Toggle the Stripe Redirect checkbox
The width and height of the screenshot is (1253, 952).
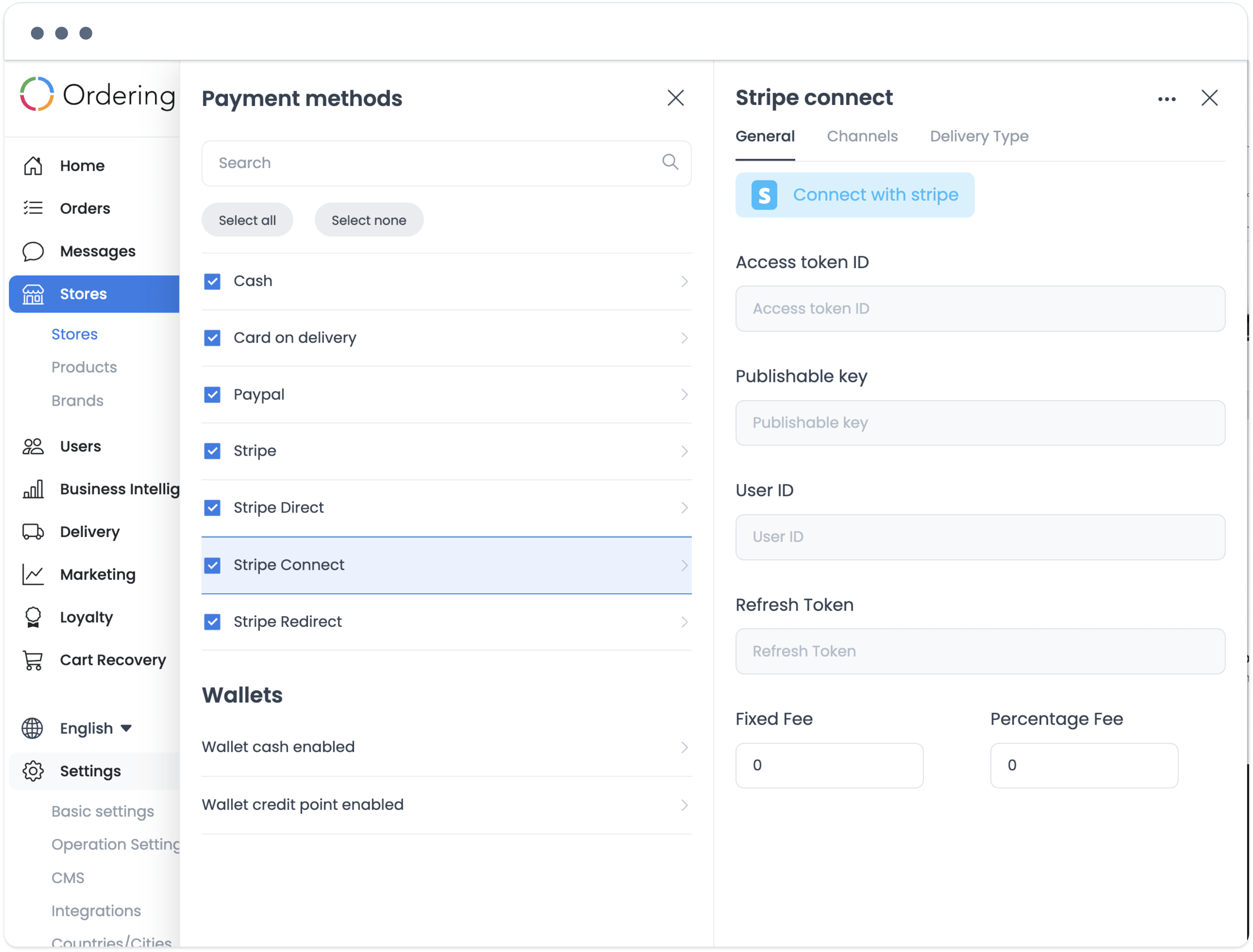pyautogui.click(x=213, y=622)
